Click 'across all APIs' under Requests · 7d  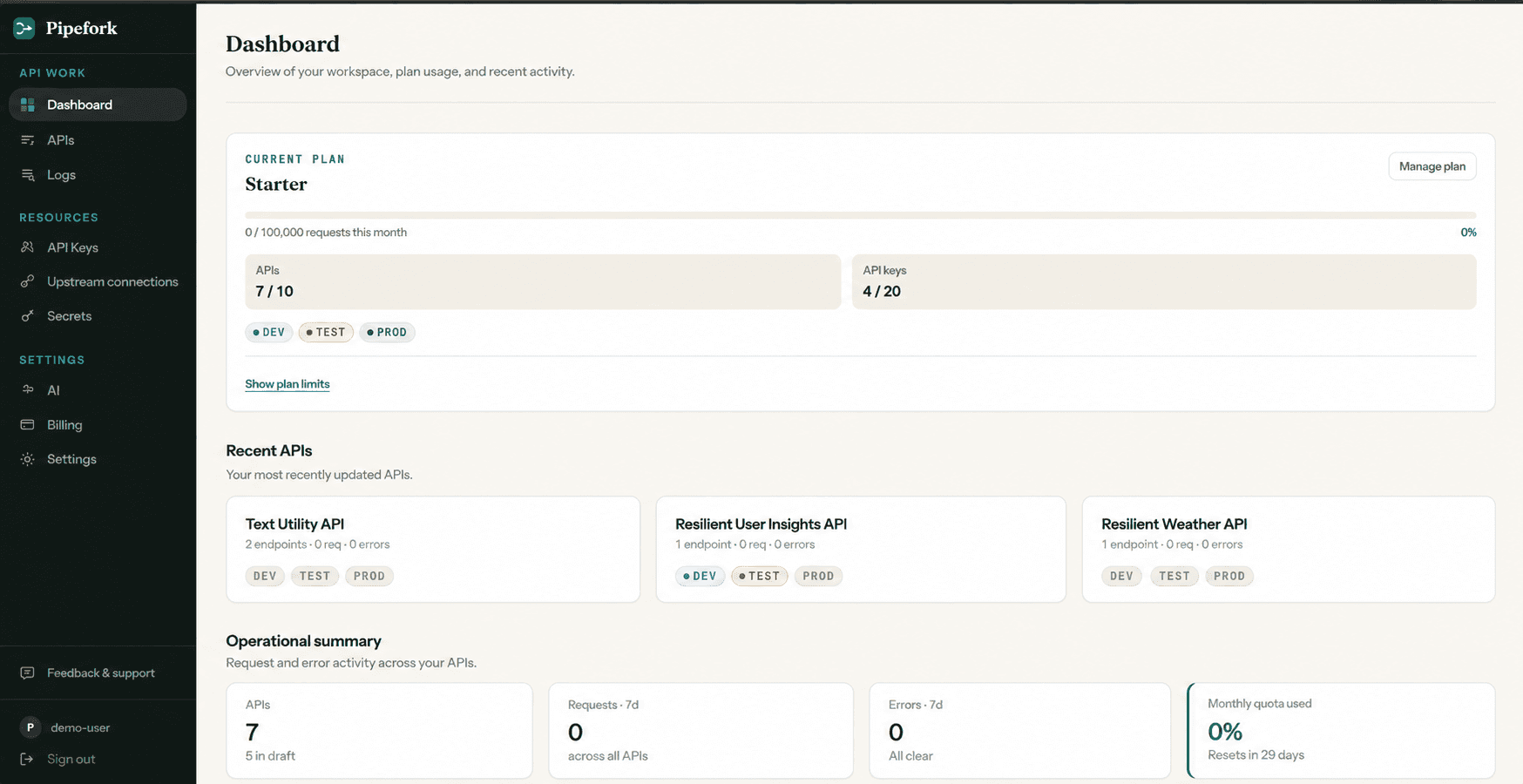[x=607, y=756]
